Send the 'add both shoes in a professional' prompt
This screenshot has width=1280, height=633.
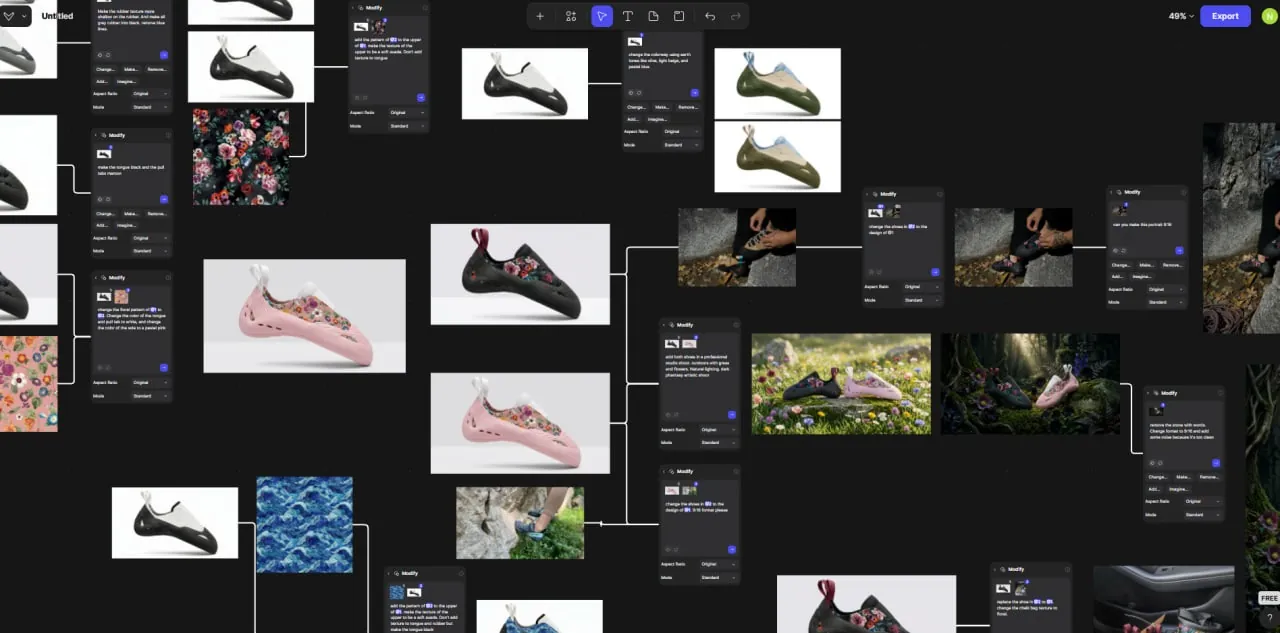pyautogui.click(x=732, y=414)
